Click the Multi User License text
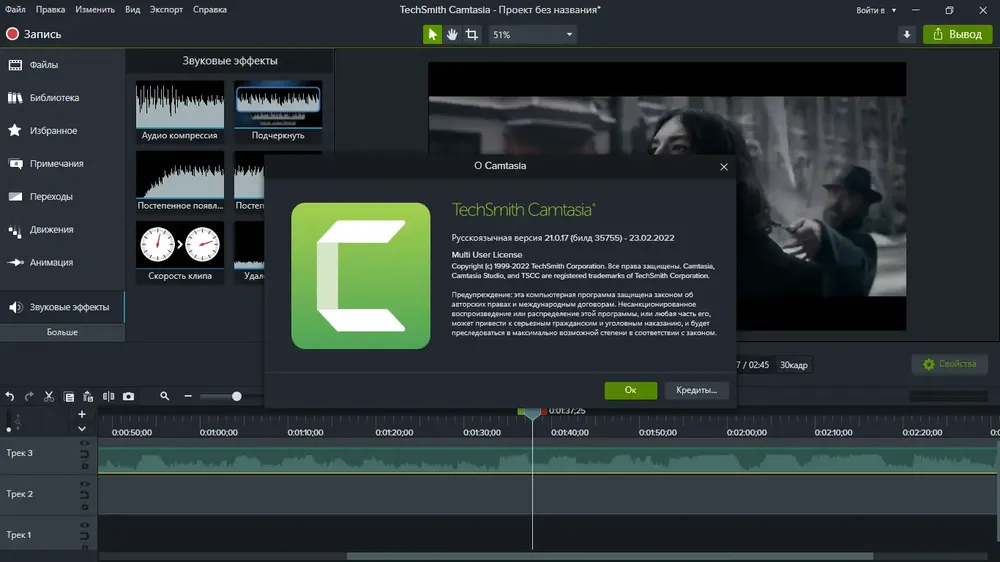Screen dimensions: 1000x562 point(487,255)
